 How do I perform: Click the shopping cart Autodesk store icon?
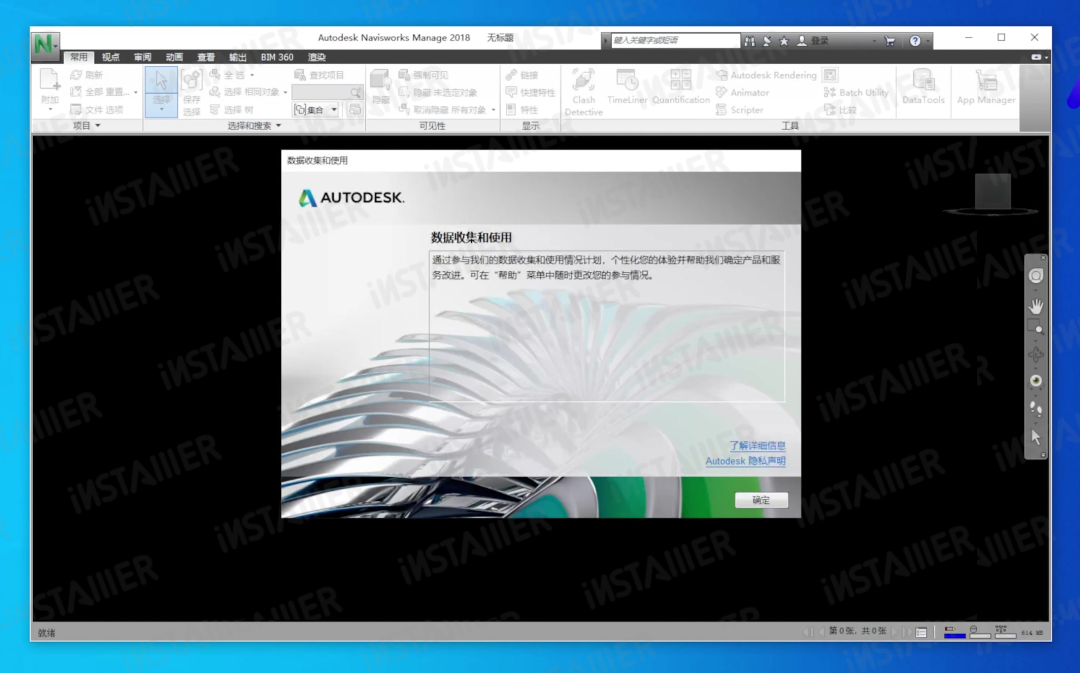(889, 41)
